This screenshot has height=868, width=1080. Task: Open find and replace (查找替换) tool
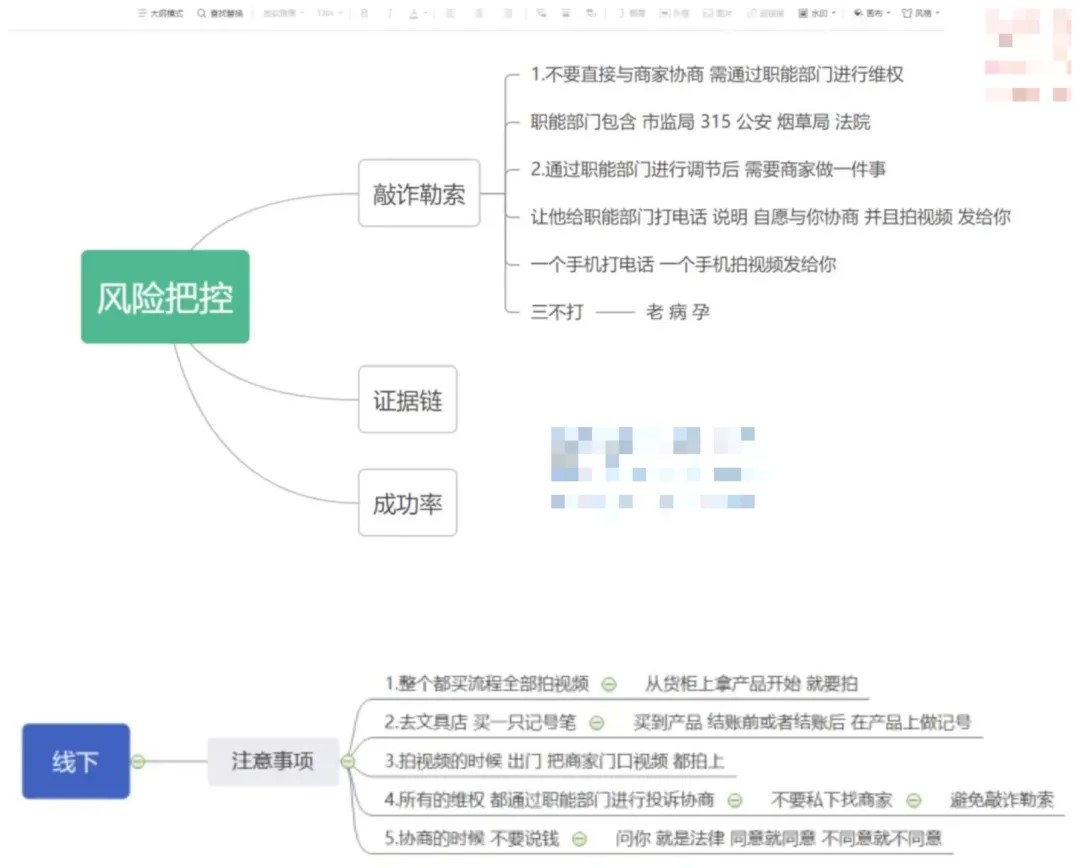220,13
